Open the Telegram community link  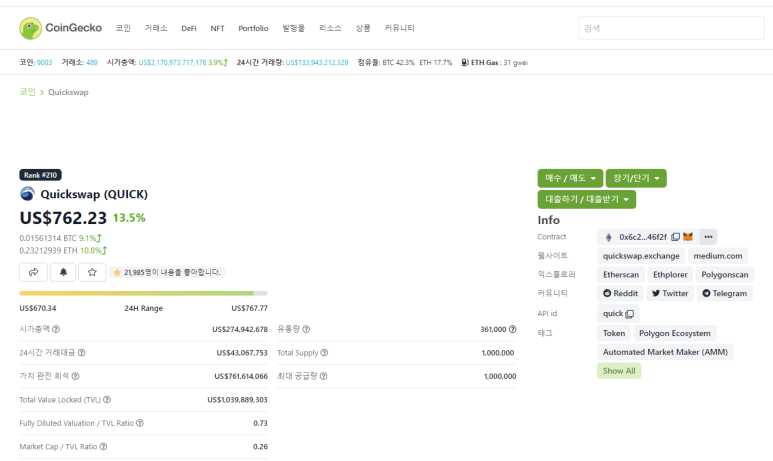click(725, 293)
